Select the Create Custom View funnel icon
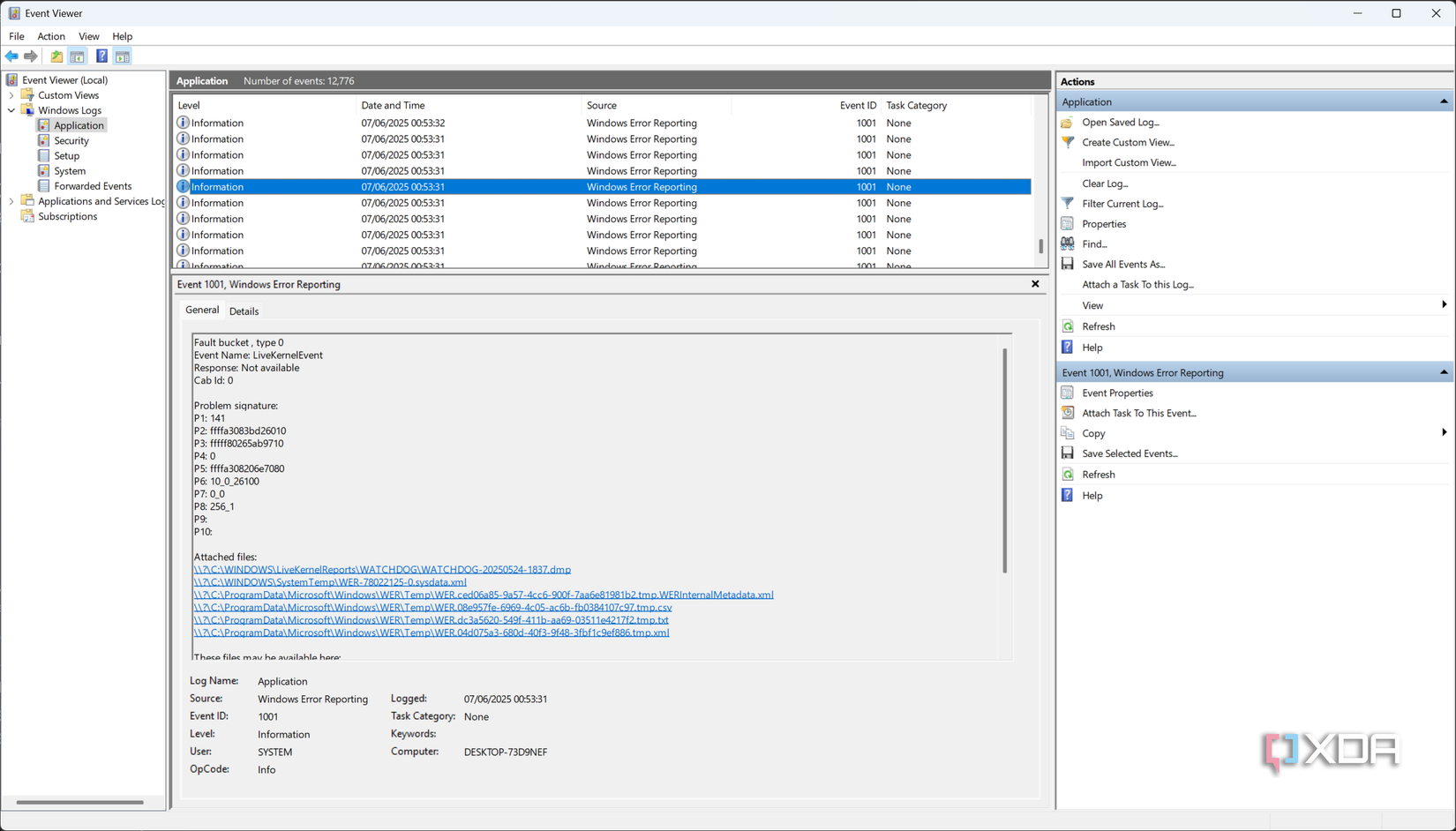Viewport: 1456px width, 831px height. 1067,142
